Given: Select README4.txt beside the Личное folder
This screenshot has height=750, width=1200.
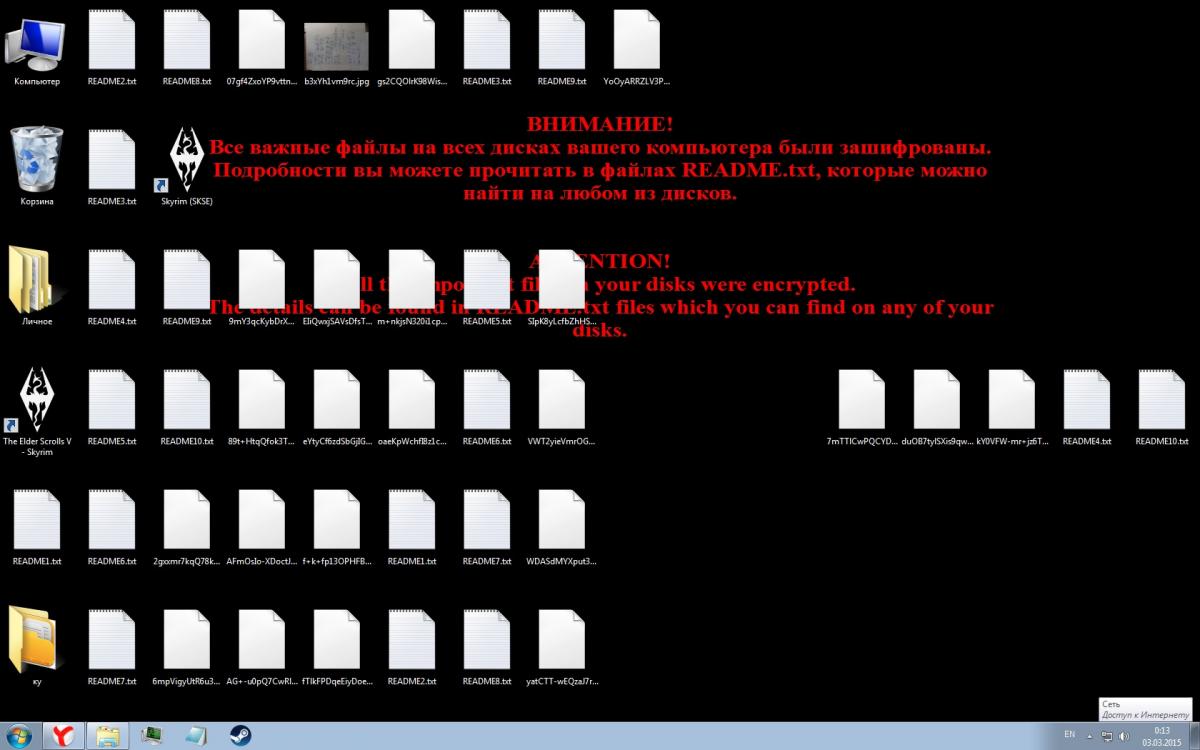Looking at the screenshot, I should pyautogui.click(x=111, y=287).
